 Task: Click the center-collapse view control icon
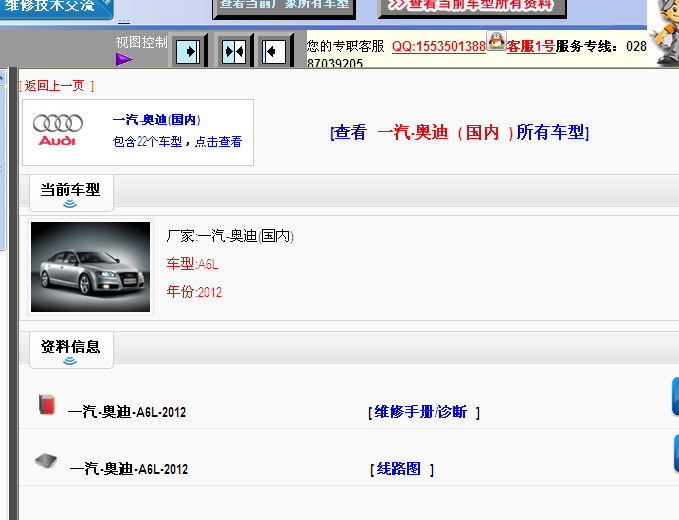[x=234, y=52]
